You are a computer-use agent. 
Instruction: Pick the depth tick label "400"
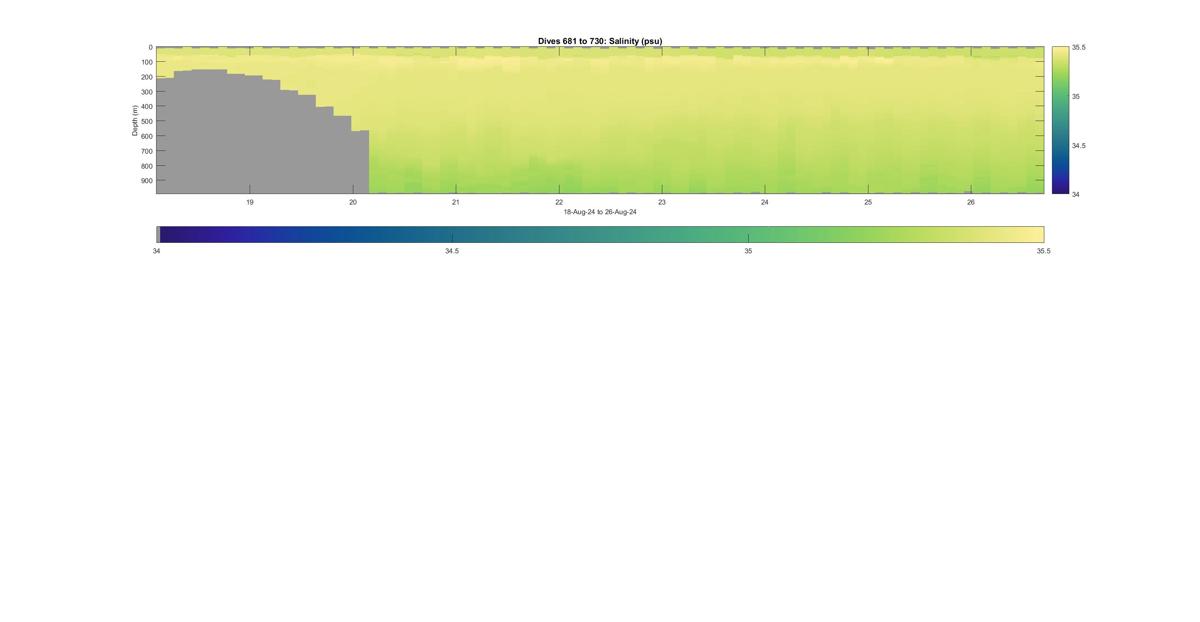[147, 107]
